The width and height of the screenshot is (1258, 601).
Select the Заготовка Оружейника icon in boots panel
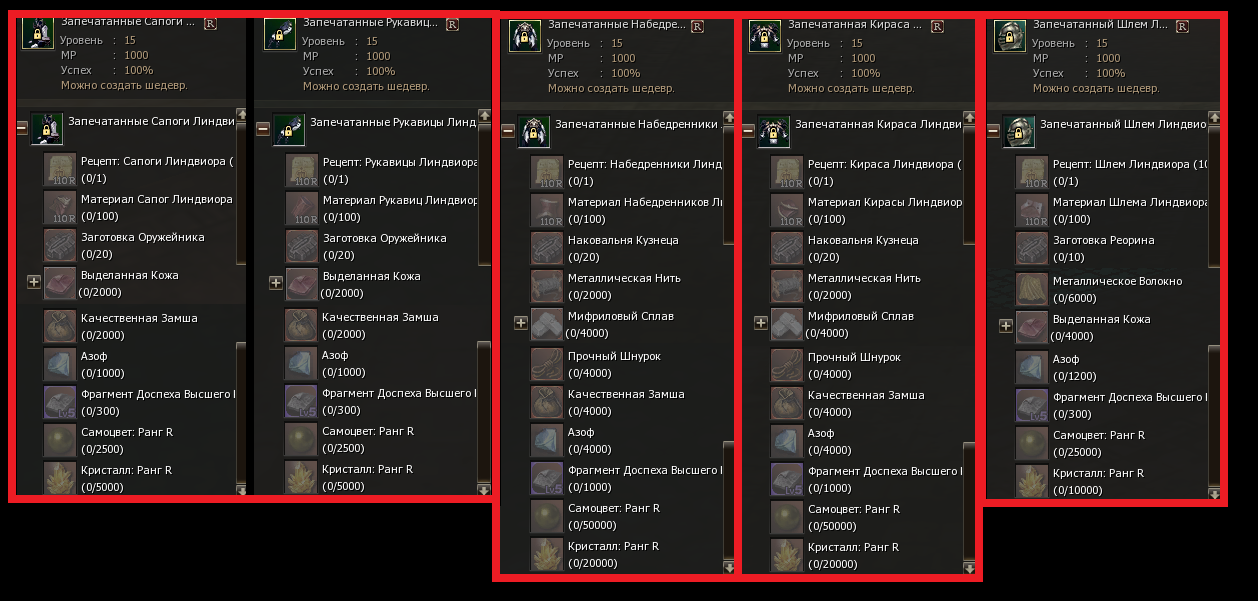(x=60, y=245)
